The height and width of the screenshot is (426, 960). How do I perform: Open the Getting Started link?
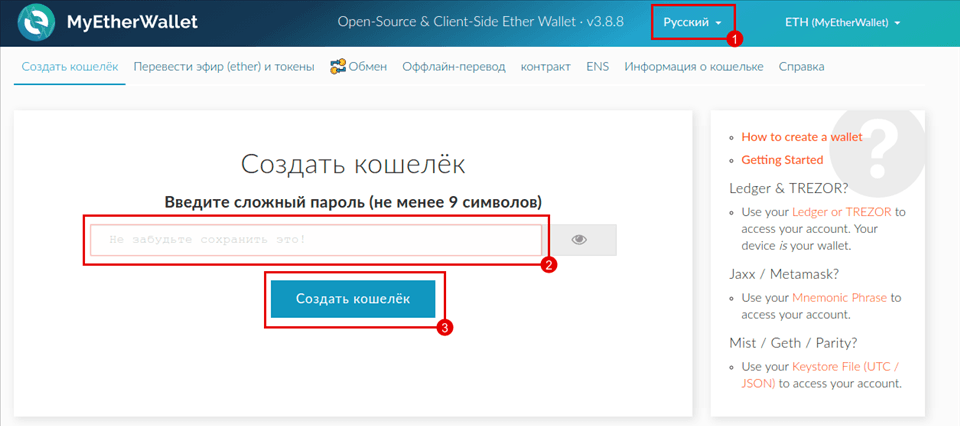[782, 160]
